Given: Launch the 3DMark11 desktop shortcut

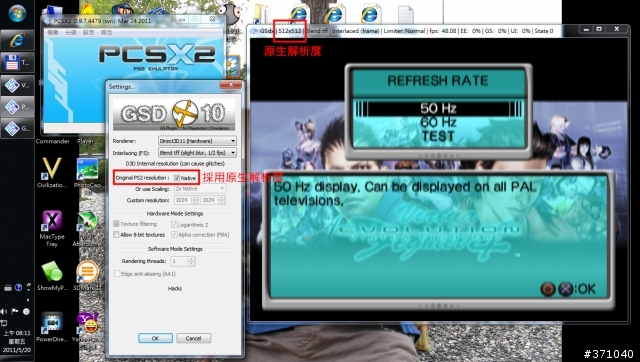Looking at the screenshot, I should point(87,275).
